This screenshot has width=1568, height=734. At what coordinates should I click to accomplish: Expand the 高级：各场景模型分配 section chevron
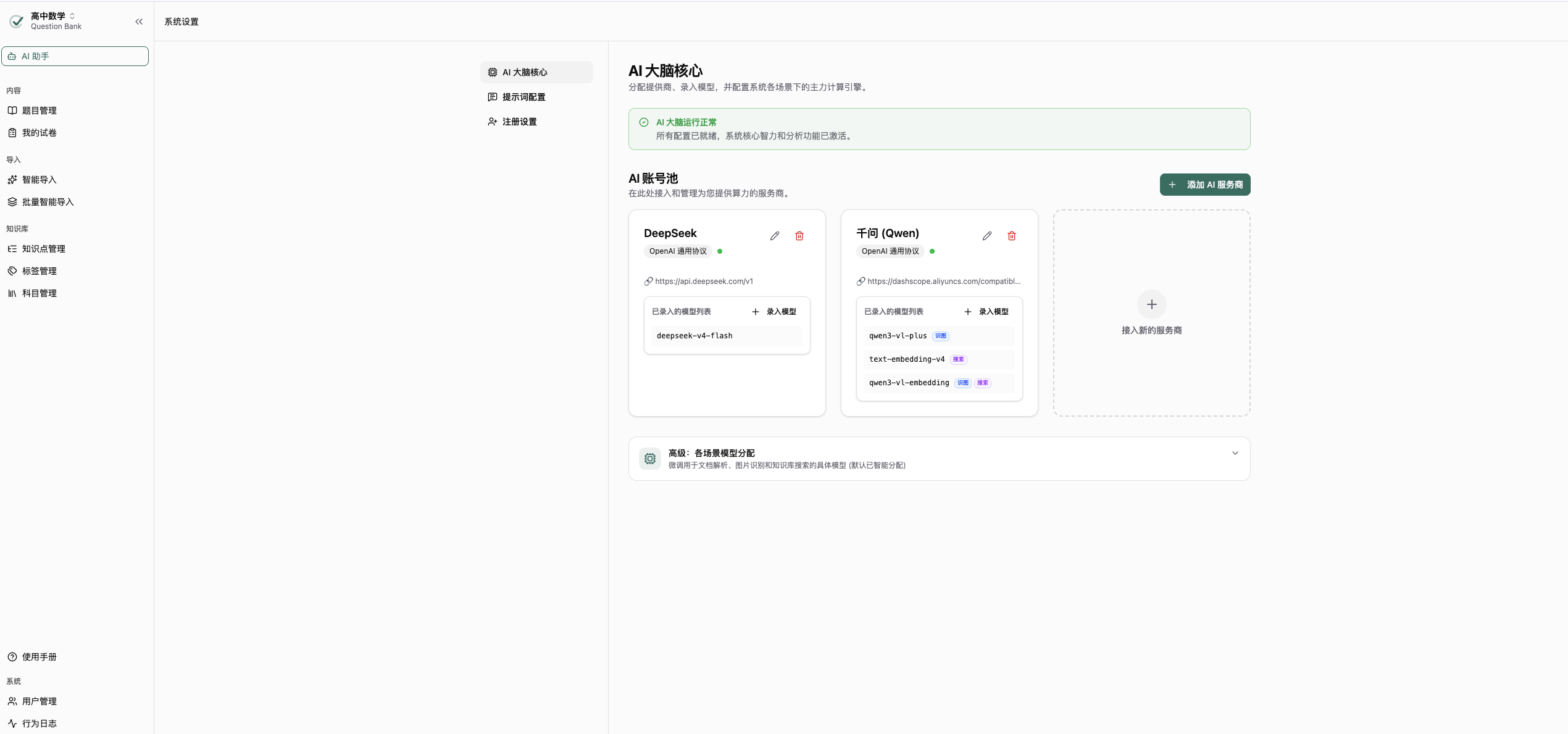[x=1235, y=453]
